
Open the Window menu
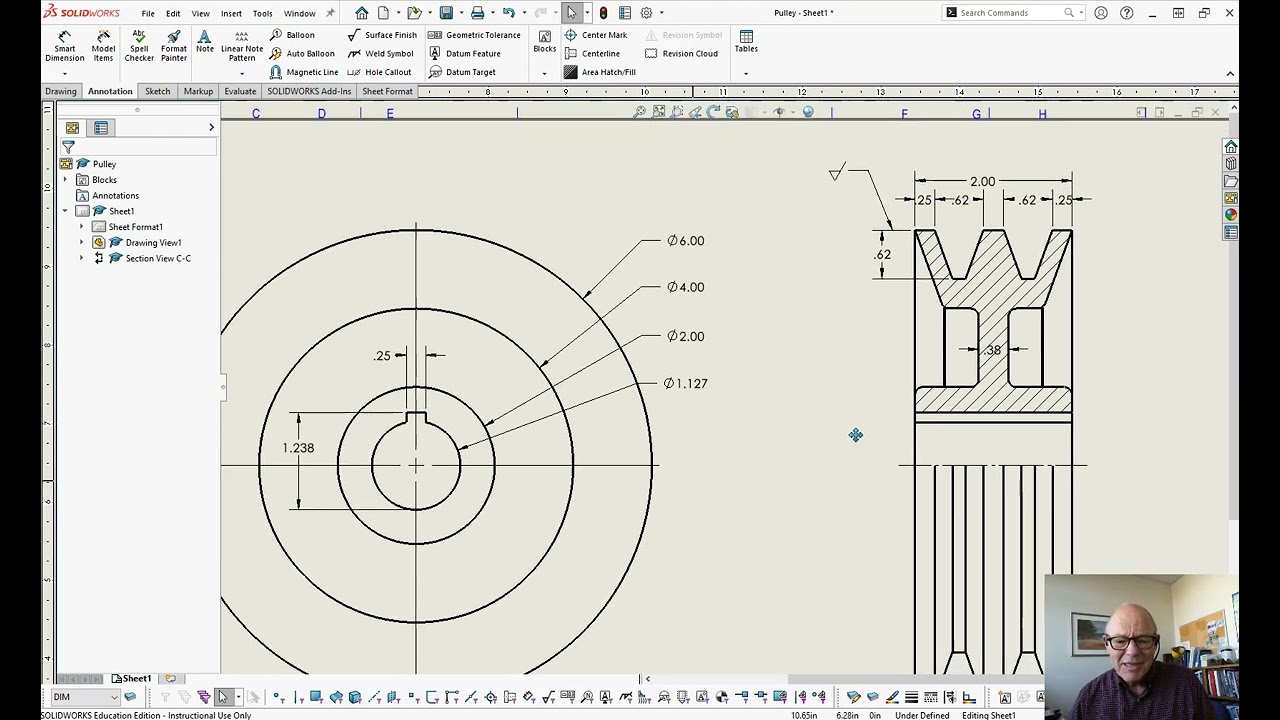(x=300, y=13)
